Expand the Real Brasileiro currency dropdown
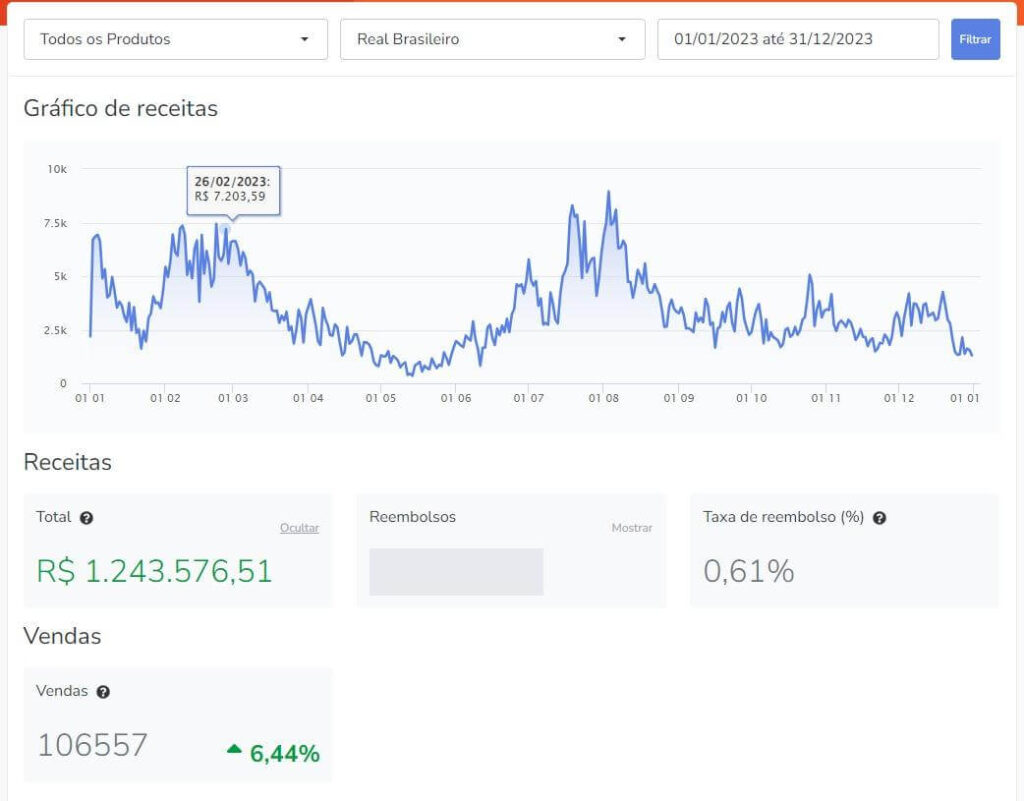 [x=492, y=40]
